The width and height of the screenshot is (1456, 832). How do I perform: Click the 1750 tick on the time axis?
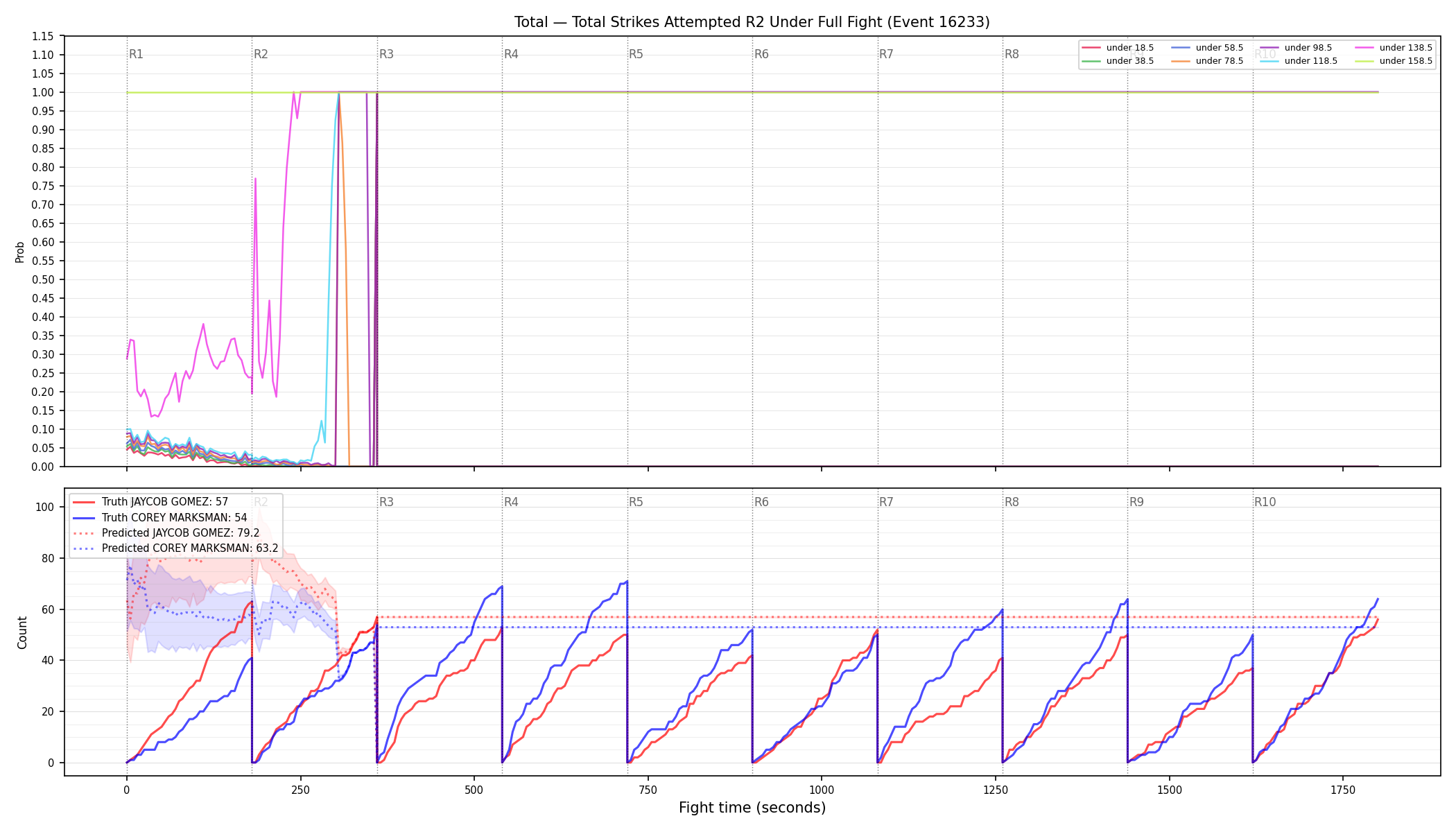(1343, 790)
